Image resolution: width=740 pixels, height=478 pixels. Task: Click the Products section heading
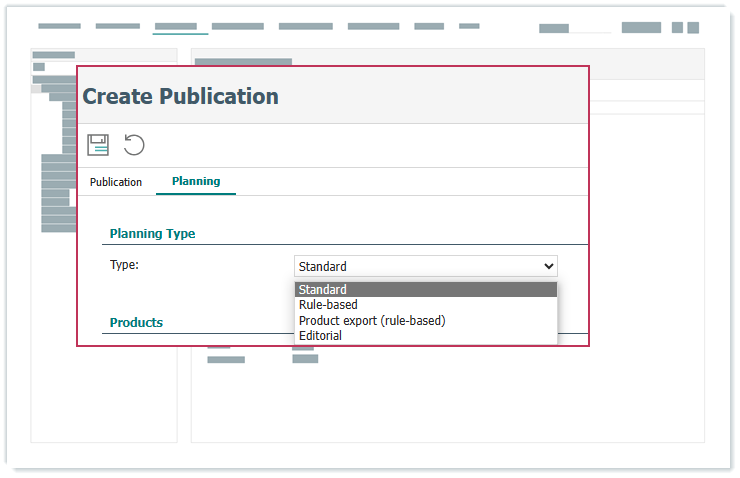coord(136,323)
